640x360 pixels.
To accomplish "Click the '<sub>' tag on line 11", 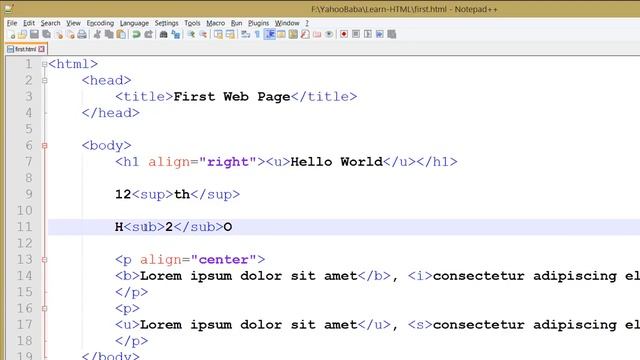I will point(144,227).
